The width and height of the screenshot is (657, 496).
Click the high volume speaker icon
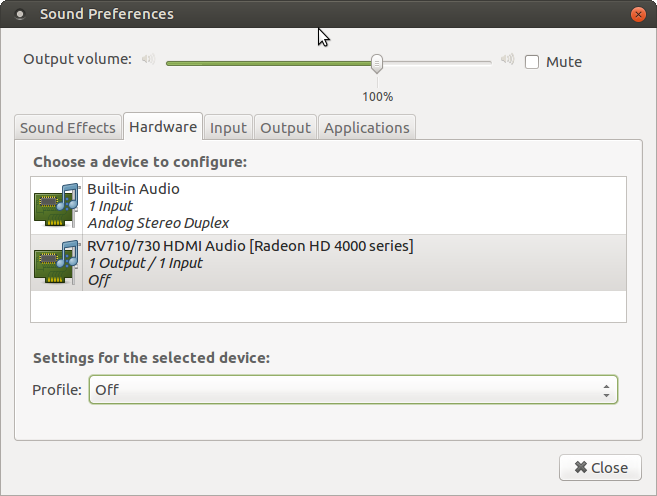pyautogui.click(x=507, y=59)
